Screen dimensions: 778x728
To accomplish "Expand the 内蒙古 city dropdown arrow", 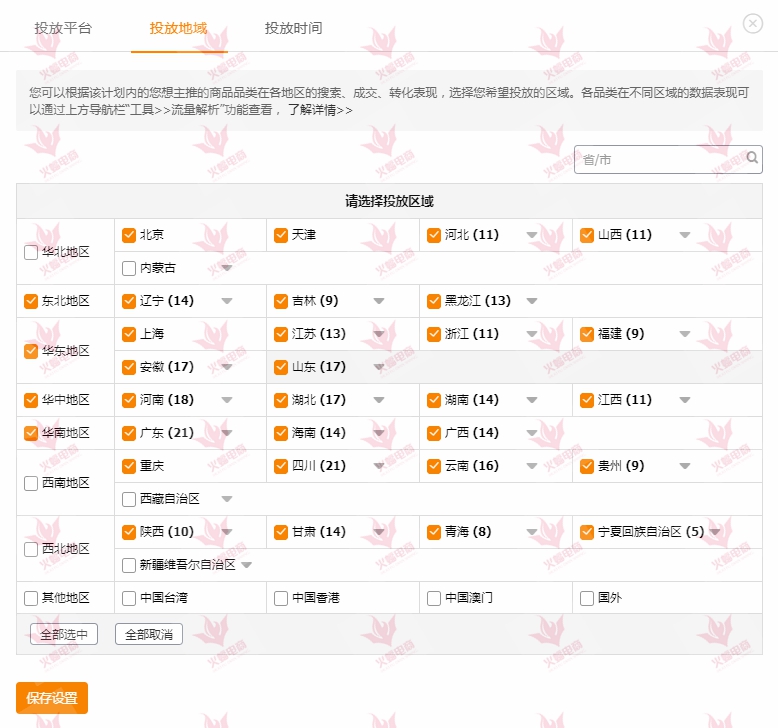I will pyautogui.click(x=227, y=268).
